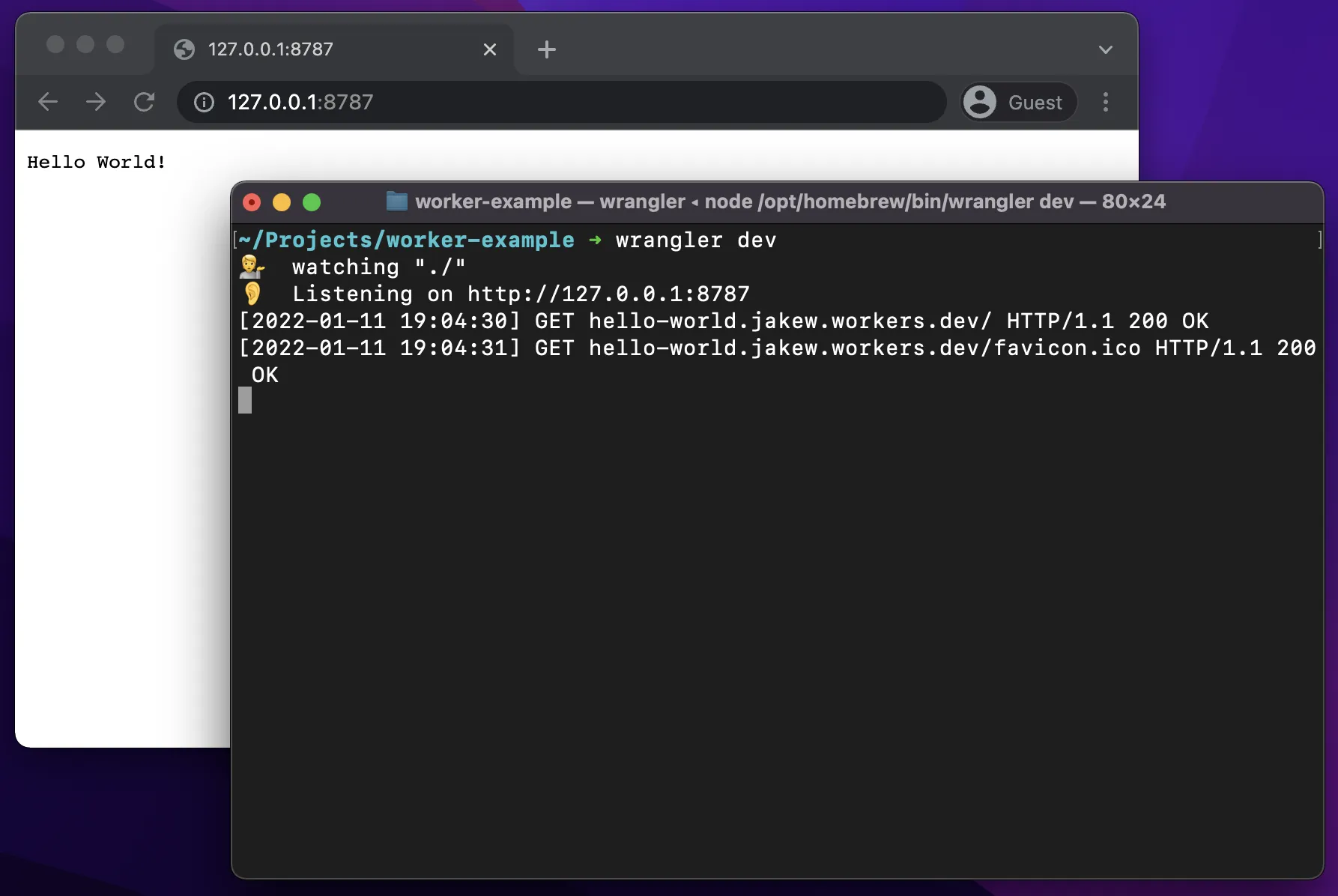Click the green prompt arrow in terminal
Viewport: 1338px width, 896px height.
(x=596, y=240)
